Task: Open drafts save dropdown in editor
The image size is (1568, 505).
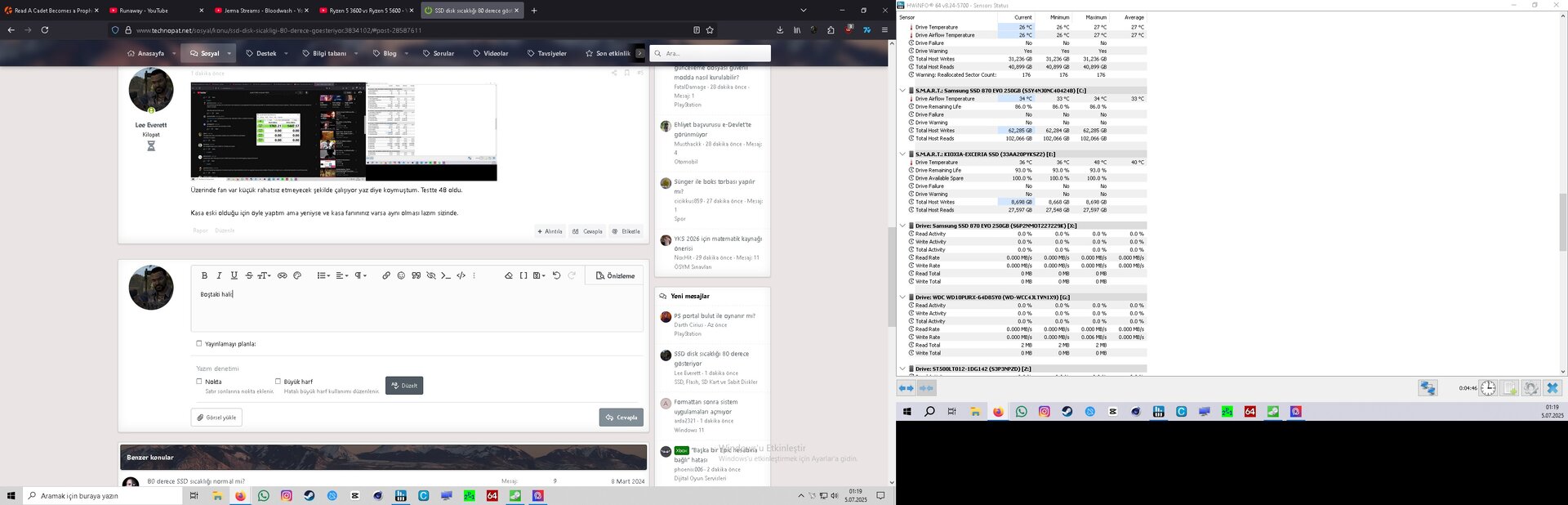Action: pos(539,275)
